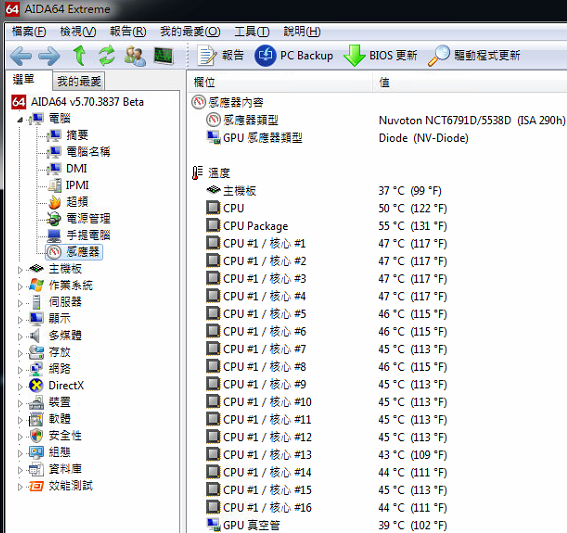Go up one level with green arrow

point(79,56)
